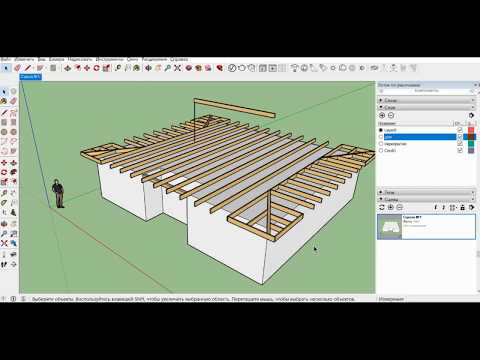
Task: Collapse the Сцены panel
Action: pos(427,199)
